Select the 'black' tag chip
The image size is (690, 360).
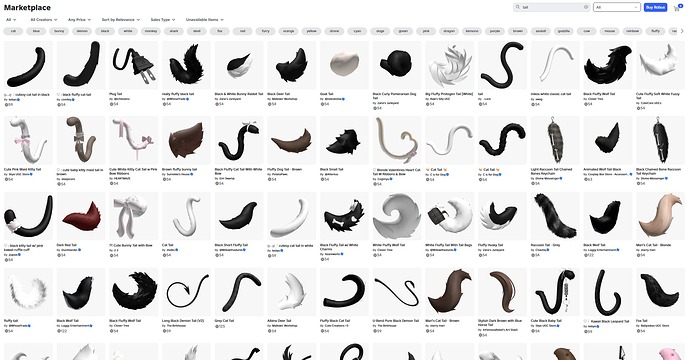[105, 31]
